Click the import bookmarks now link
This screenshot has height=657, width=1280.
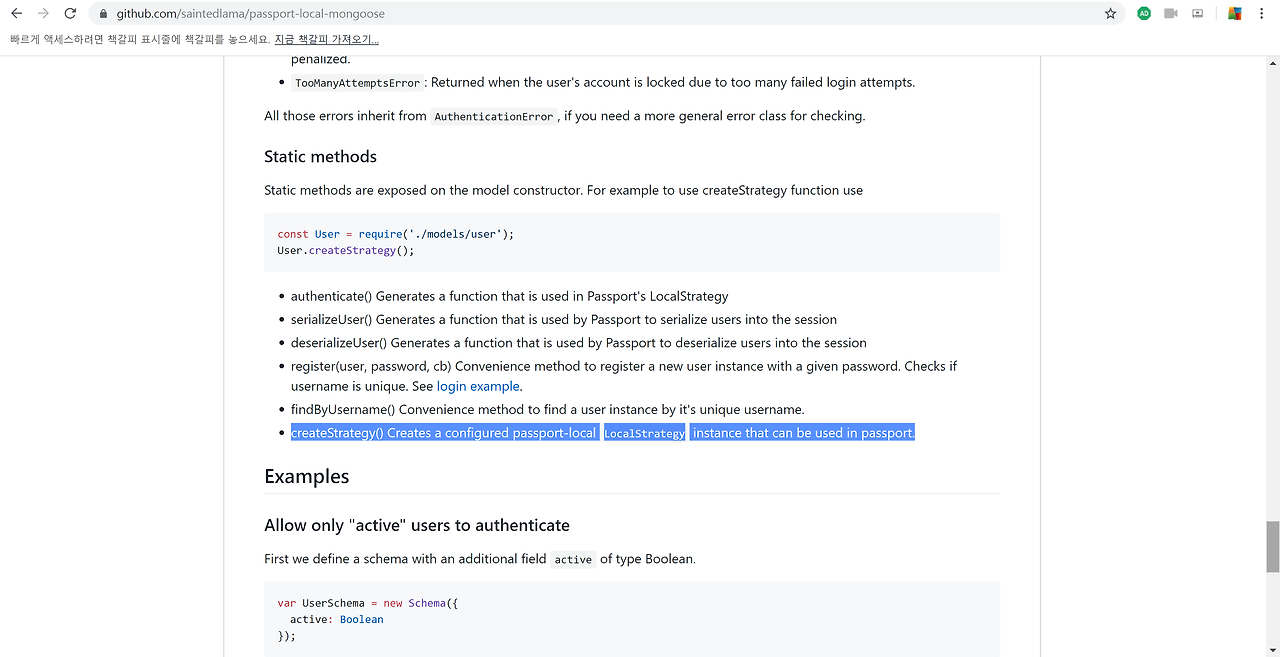point(326,39)
